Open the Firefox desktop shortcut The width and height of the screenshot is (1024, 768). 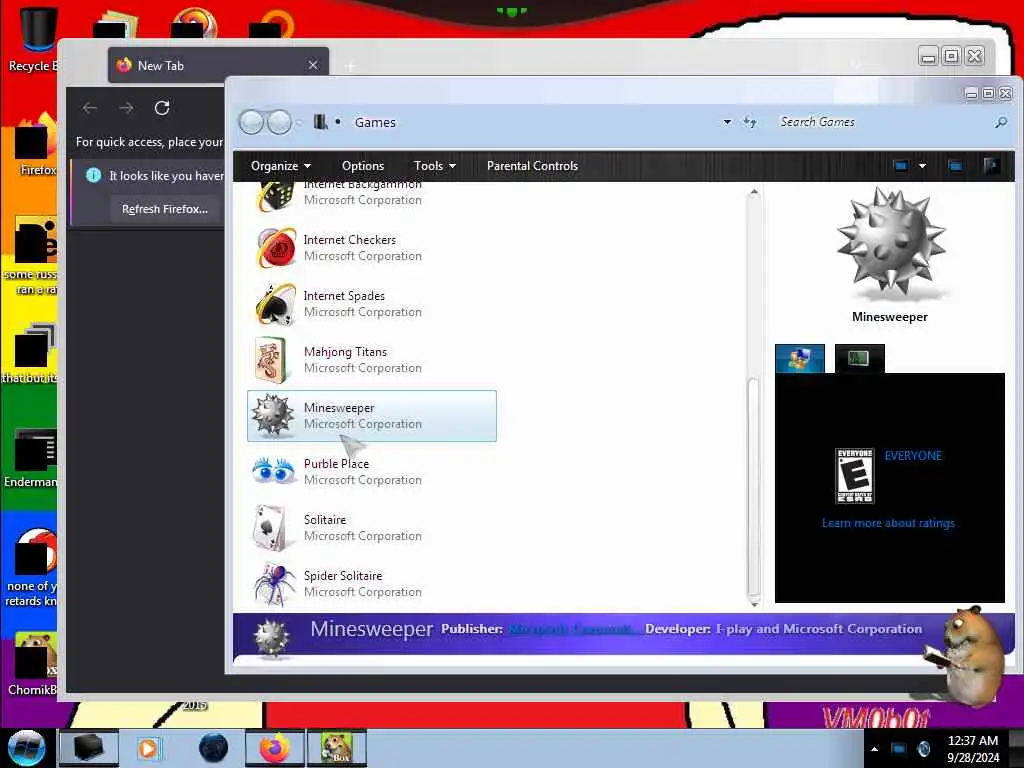tap(34, 145)
